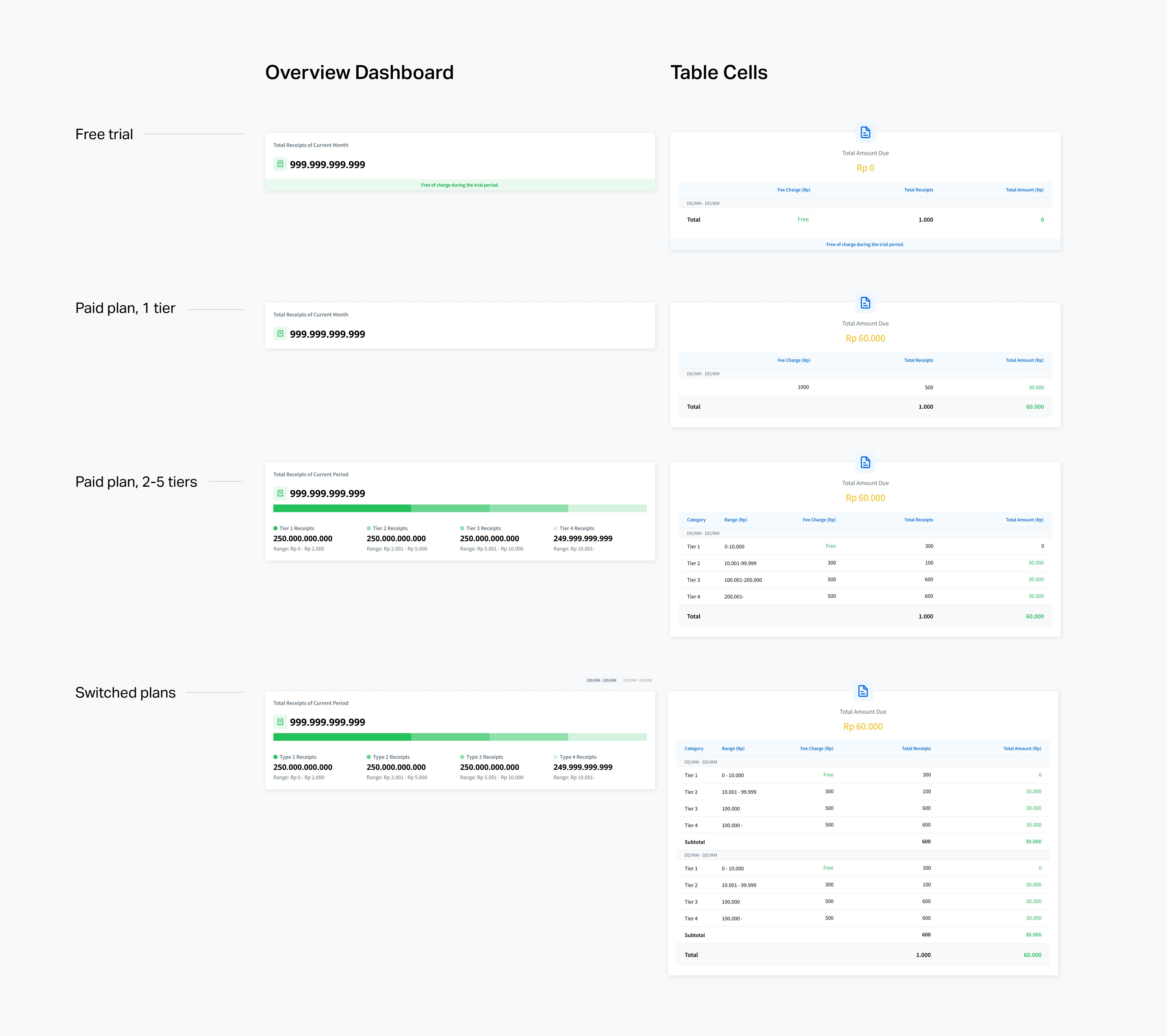
Task: Click the green dot beside Type 1 Receipts
Action: coord(275,757)
